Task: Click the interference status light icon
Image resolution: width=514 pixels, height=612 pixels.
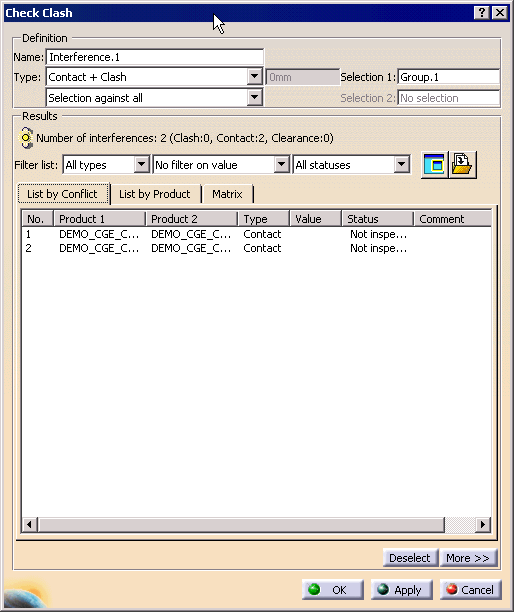Action: coord(26,138)
